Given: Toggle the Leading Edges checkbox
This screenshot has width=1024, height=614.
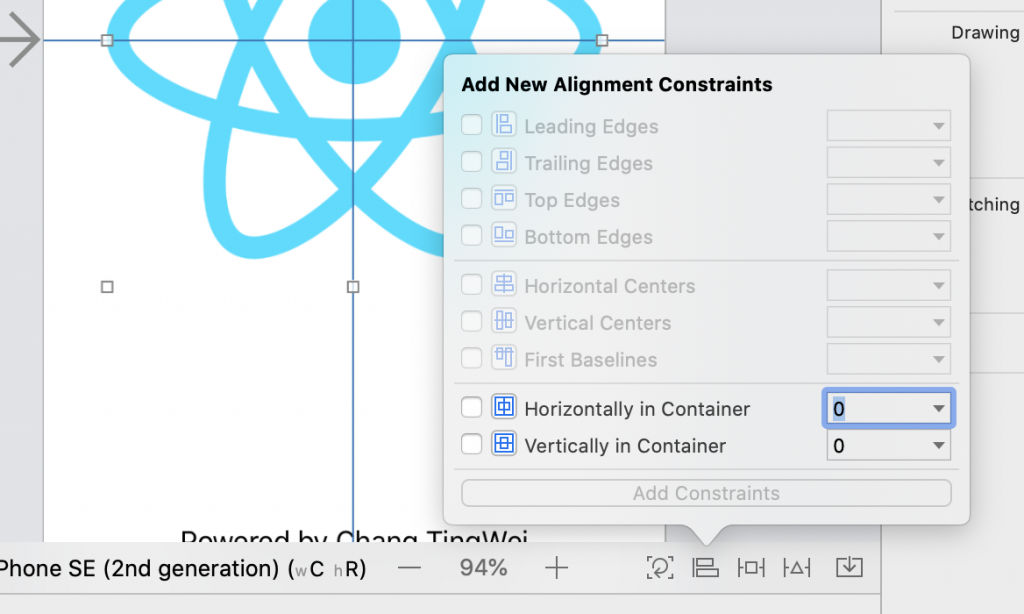Looking at the screenshot, I should pos(472,125).
